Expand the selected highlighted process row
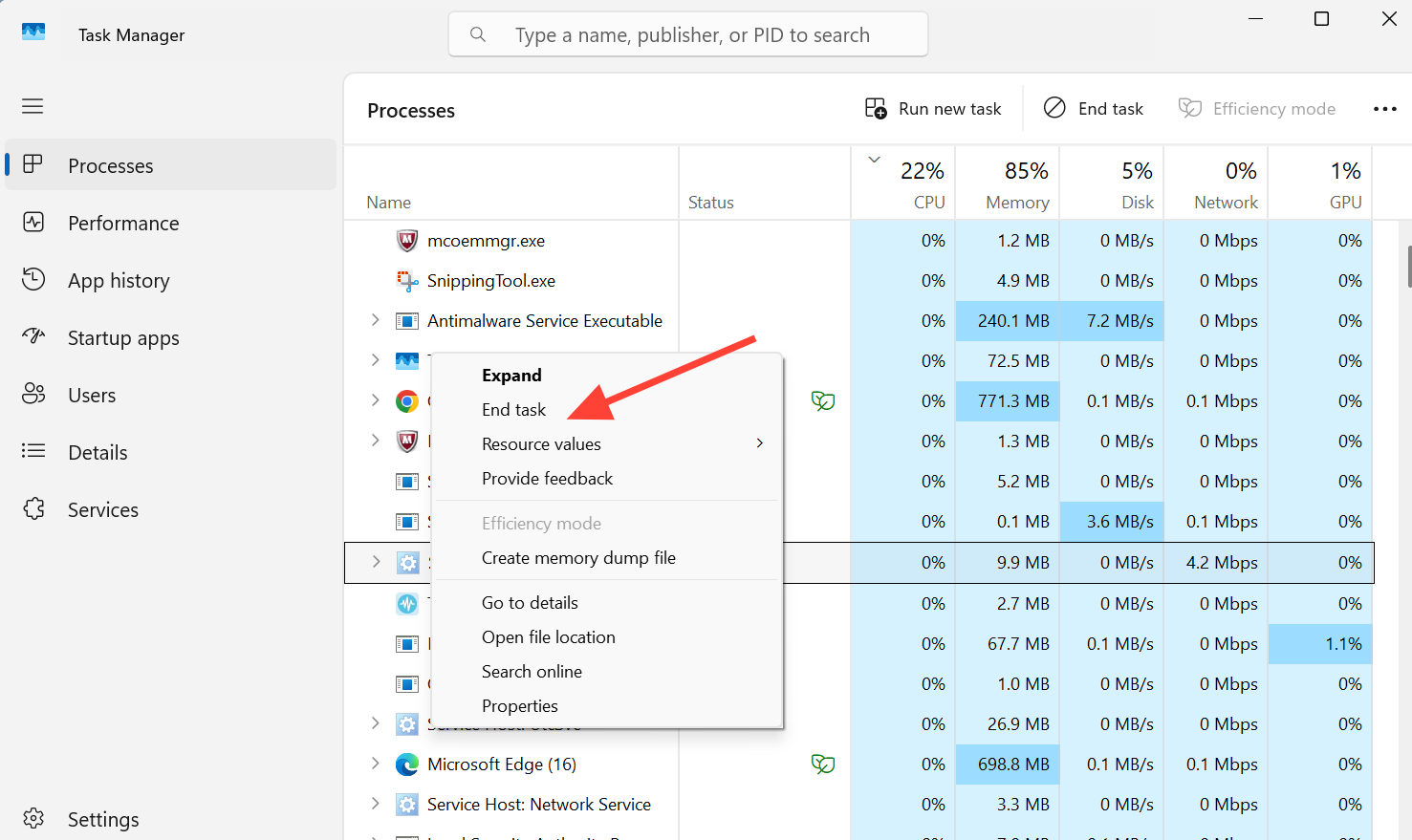This screenshot has width=1412, height=840. 376,562
